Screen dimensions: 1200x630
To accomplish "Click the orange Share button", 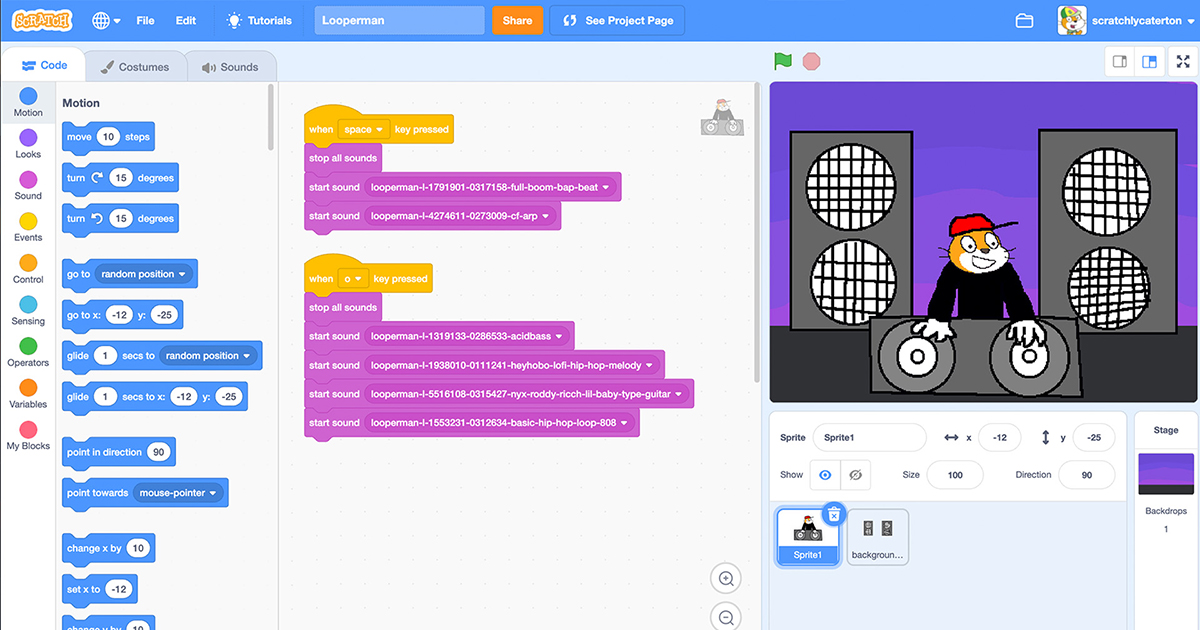I will tap(517, 20).
